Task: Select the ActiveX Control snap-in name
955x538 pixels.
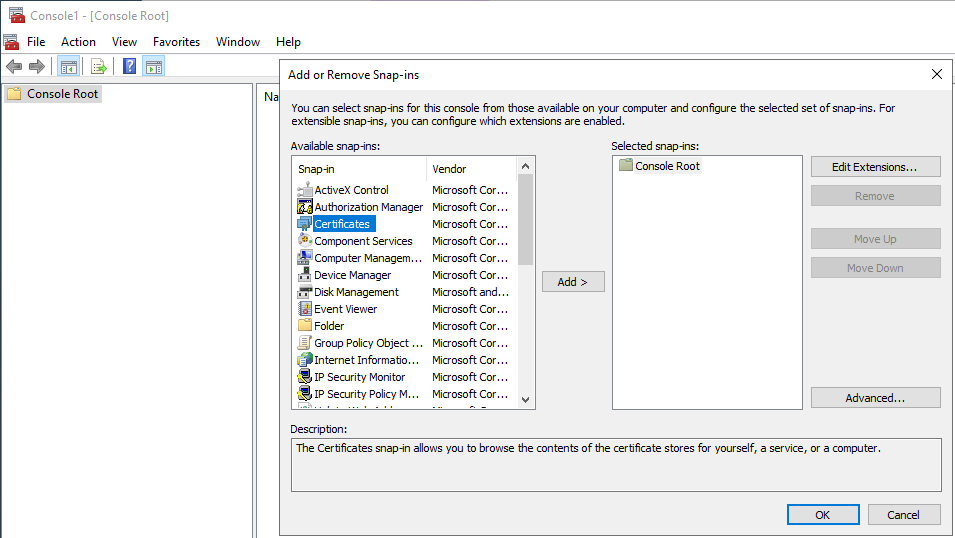Action: 351,189
